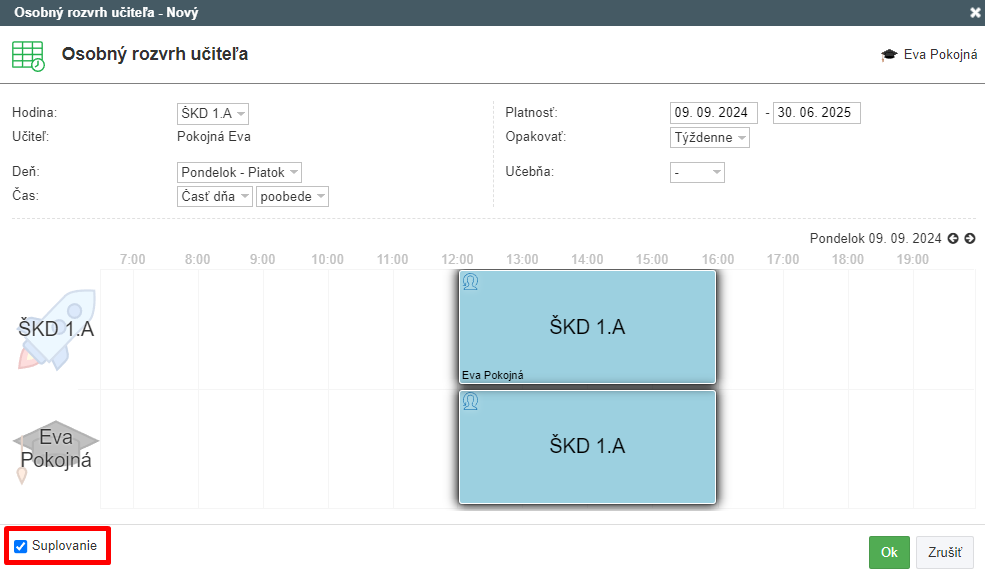The width and height of the screenshot is (985, 574).
Task: Open the Časť dňa time type dropdown
Action: [x=215, y=197]
